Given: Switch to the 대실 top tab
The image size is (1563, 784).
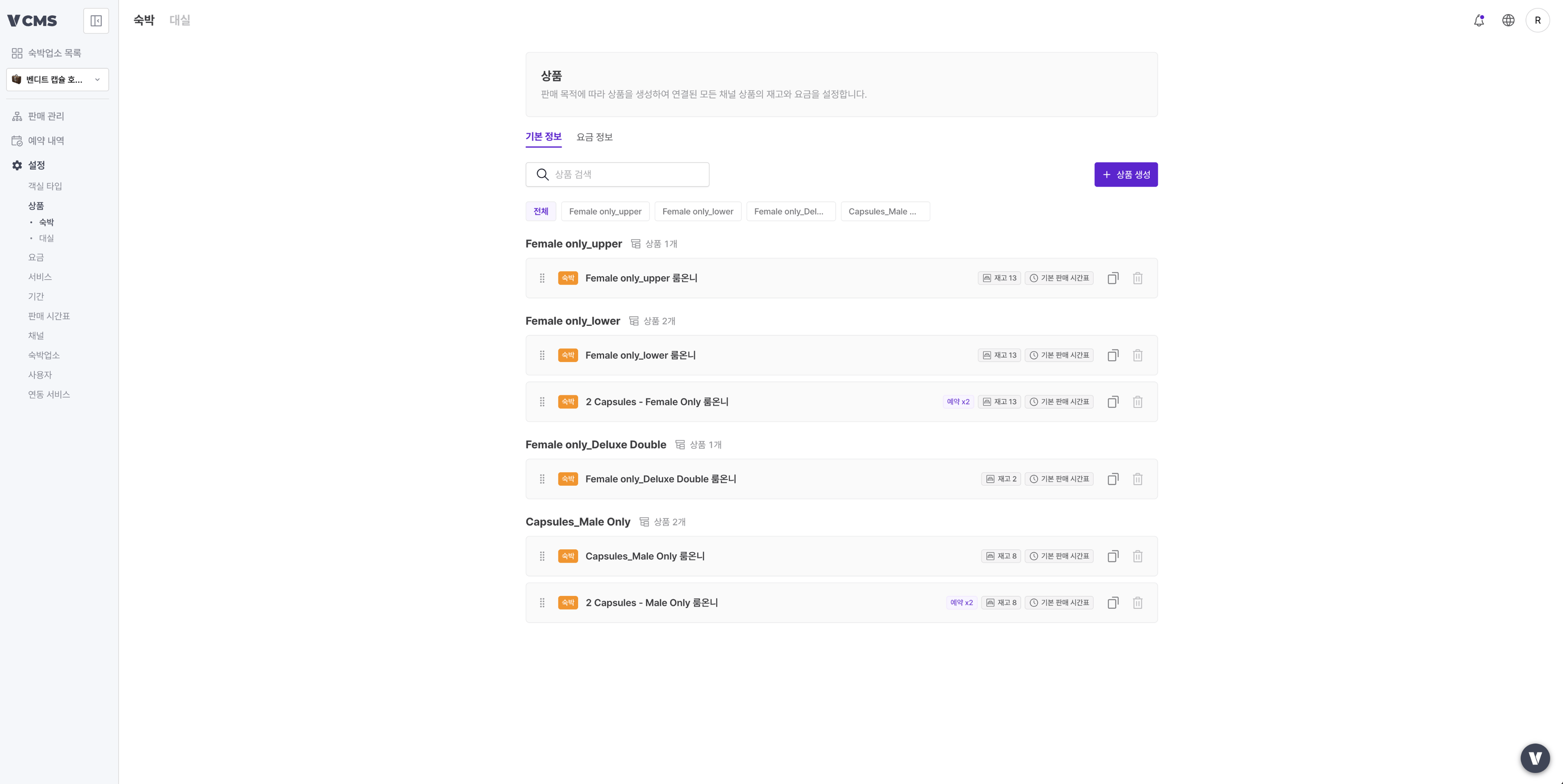Looking at the screenshot, I should (180, 20).
